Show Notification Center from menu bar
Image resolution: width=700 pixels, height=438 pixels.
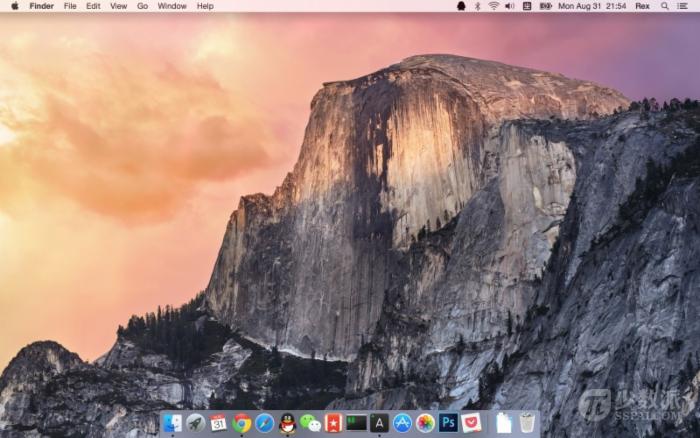682,6
